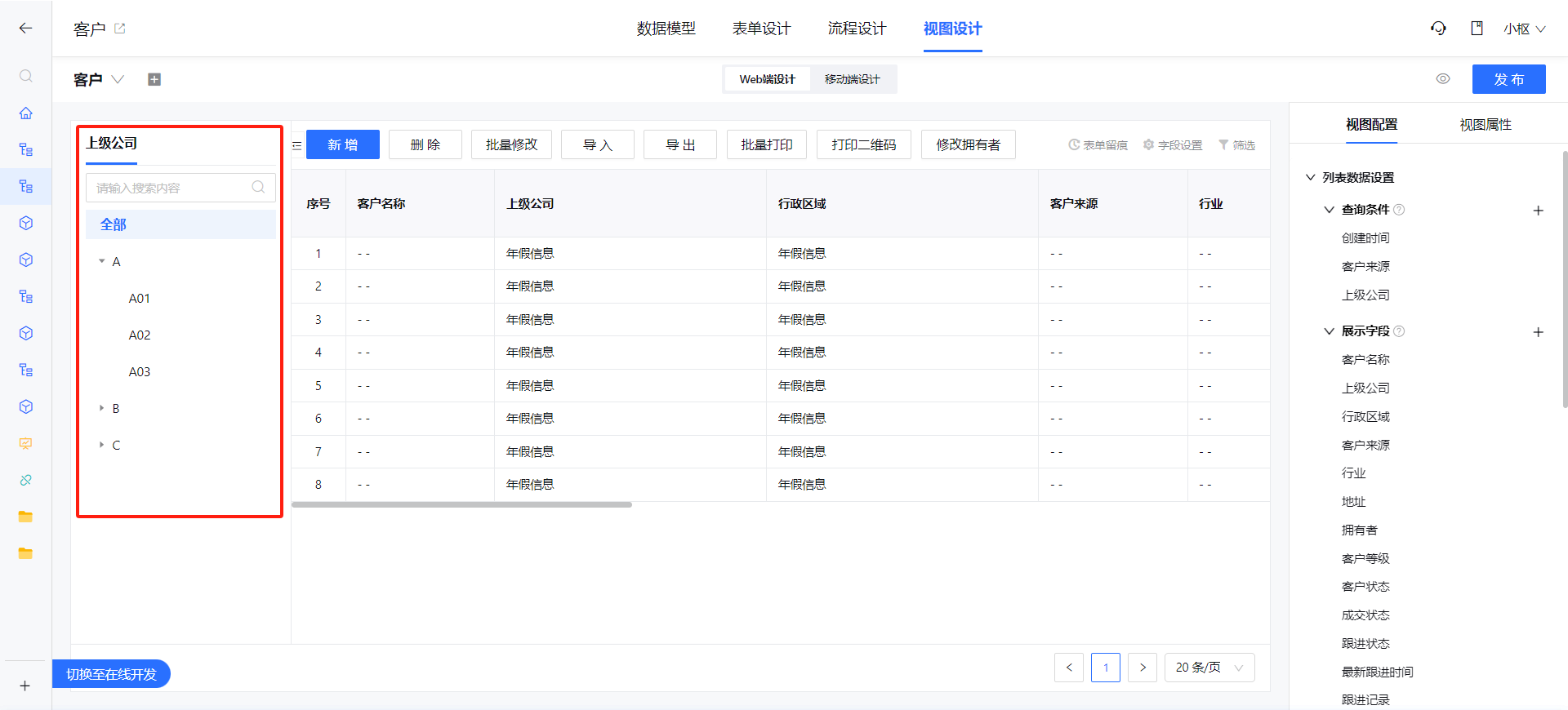This screenshot has height=710, width=1568.
Task: Open the document bookmark icon at top right
Action: tap(1477, 29)
